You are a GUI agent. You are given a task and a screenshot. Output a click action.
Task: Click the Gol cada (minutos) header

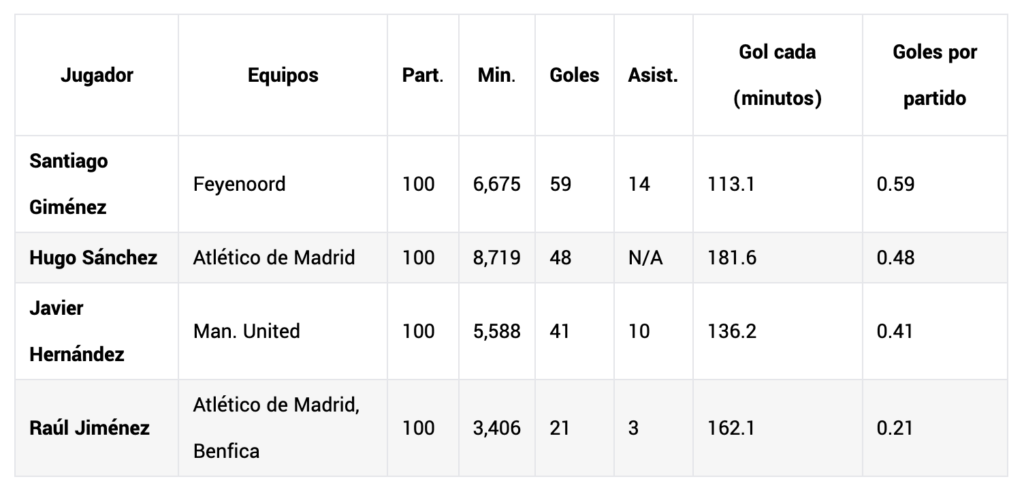tap(777, 75)
